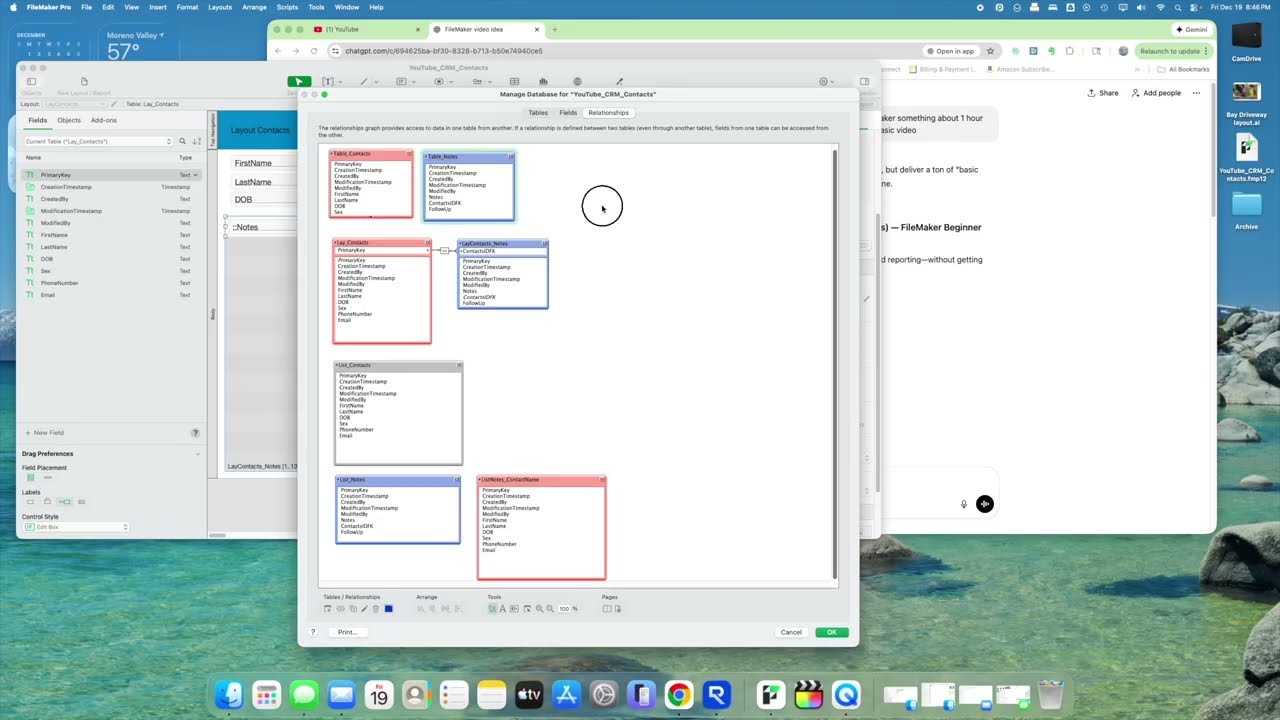Create a relationship with the link icon
The image size is (1280, 720).
point(340,609)
